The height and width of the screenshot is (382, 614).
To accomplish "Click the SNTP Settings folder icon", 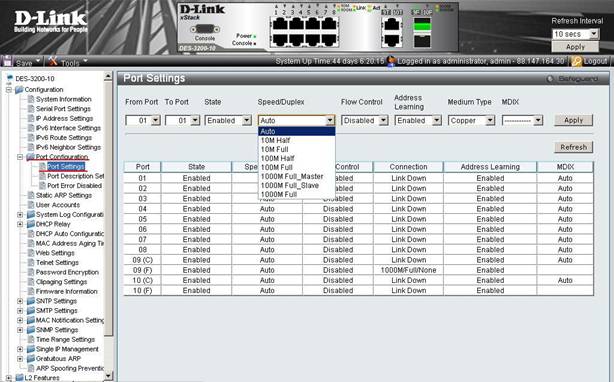I will pyautogui.click(x=31, y=301).
